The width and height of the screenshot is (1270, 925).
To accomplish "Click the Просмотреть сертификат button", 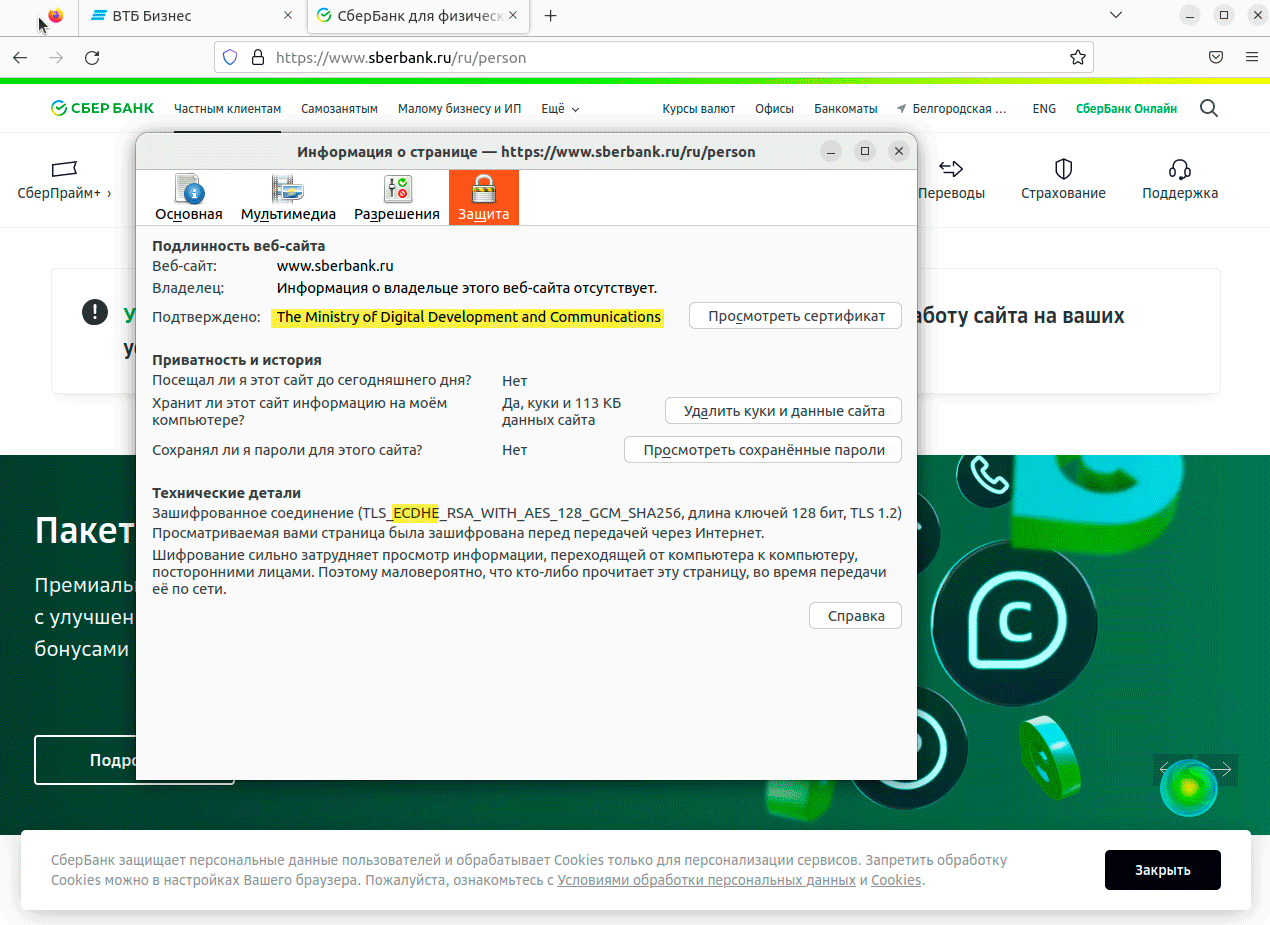I will pos(796,316).
